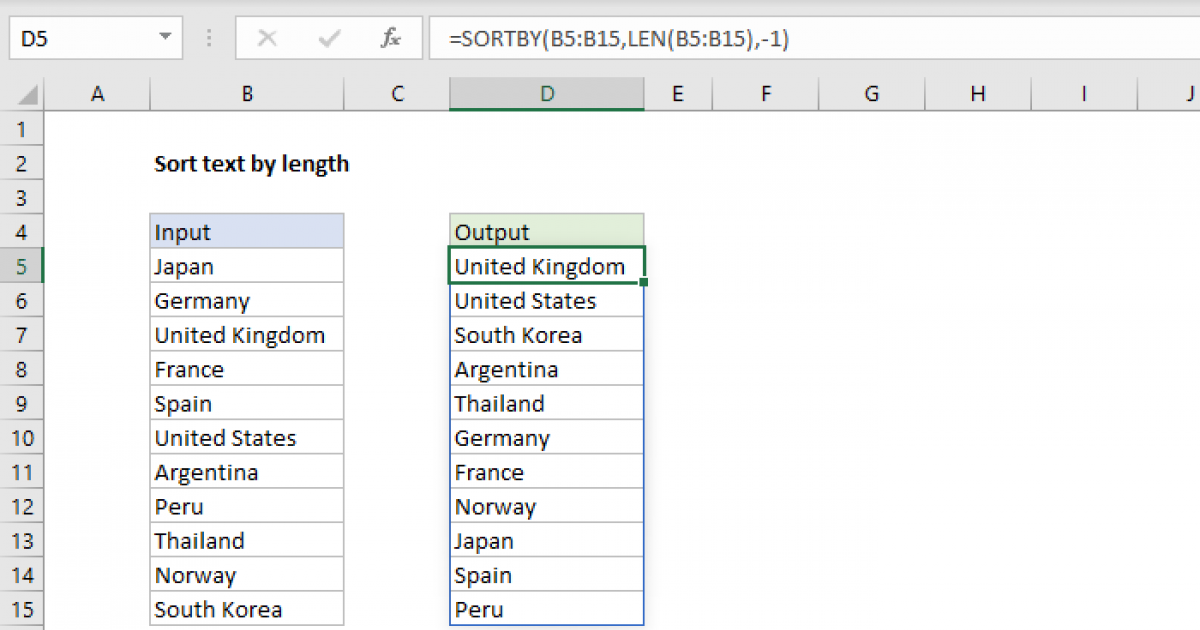Click the green fill handle on cell D5
The width and height of the screenshot is (1200, 630).
coord(644,282)
